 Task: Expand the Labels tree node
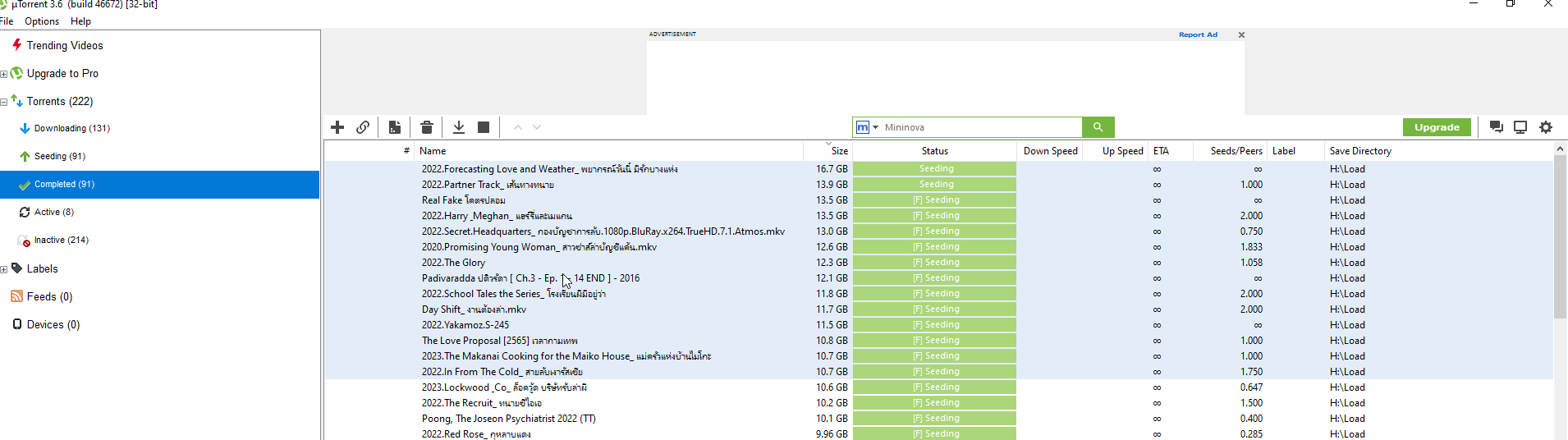(4, 269)
